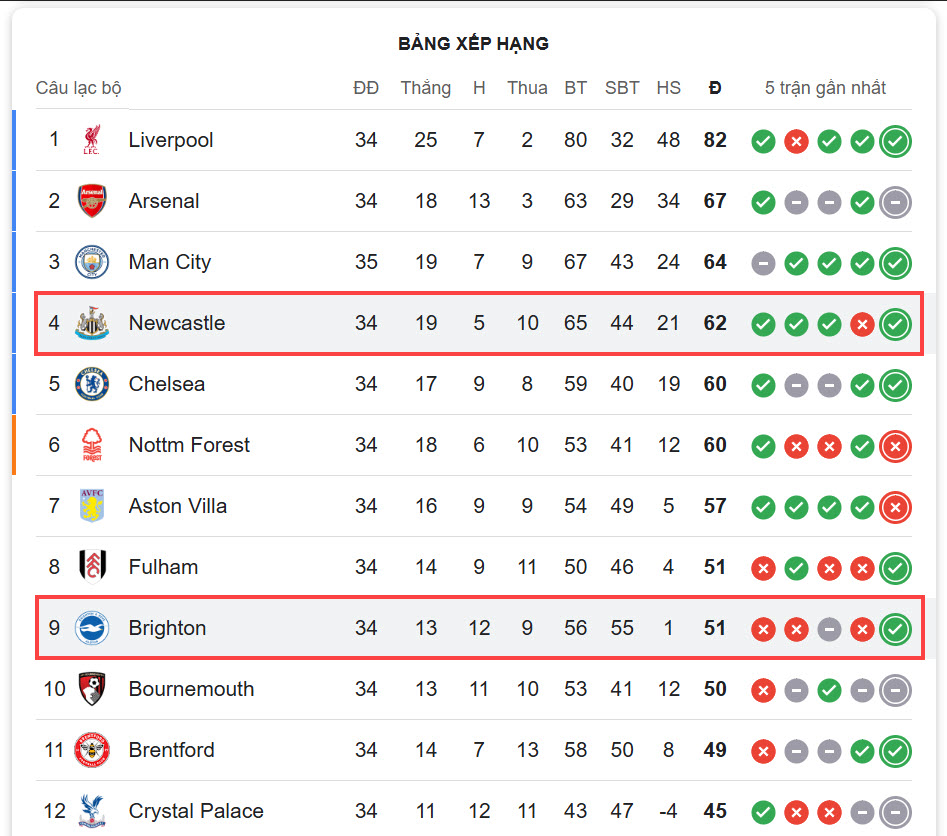Viewport: 947px width, 836px height.
Task: Click the Nottm Forest club crest
Action: (92, 445)
